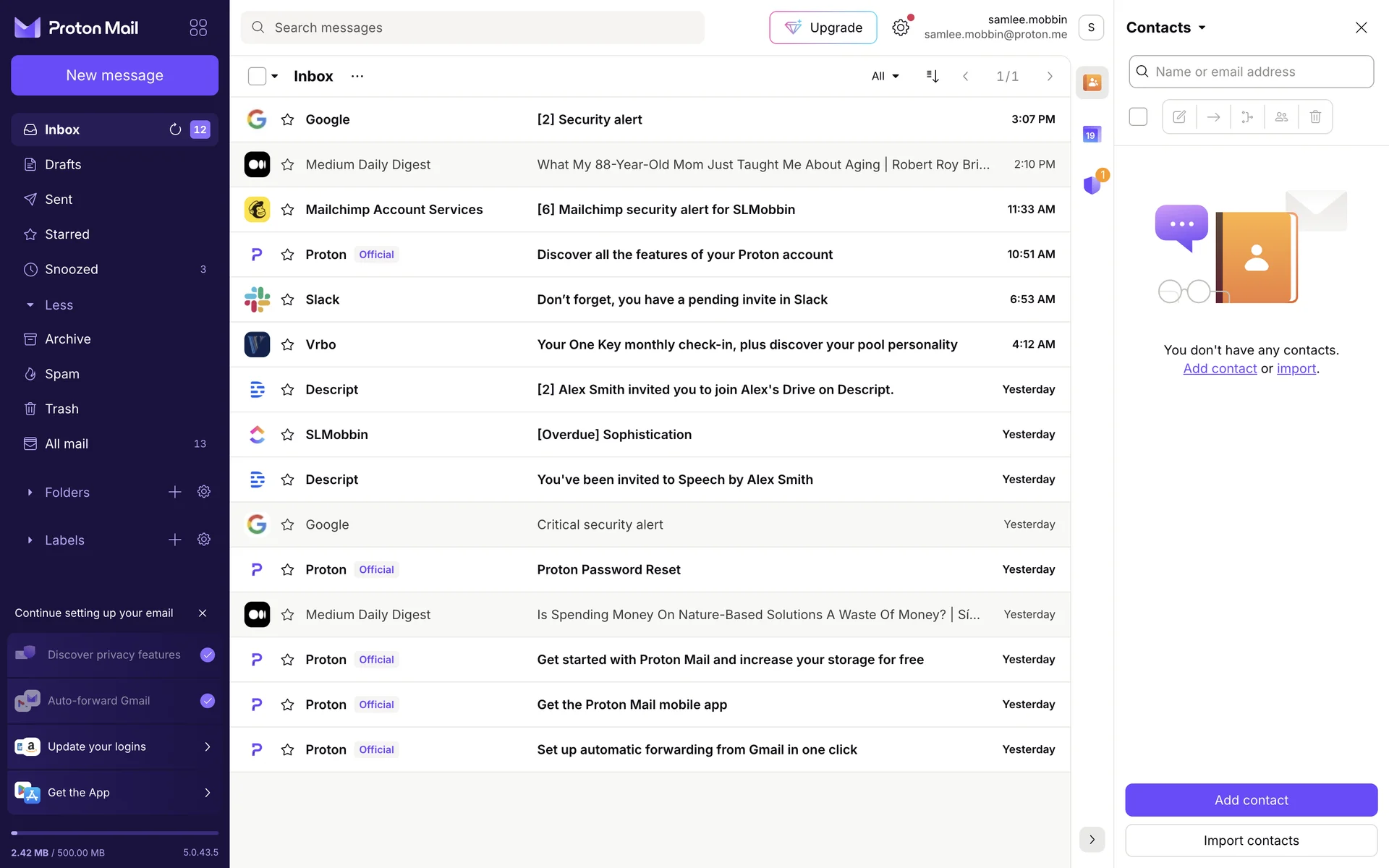
Task: Click the sort messages icon
Action: tap(933, 76)
